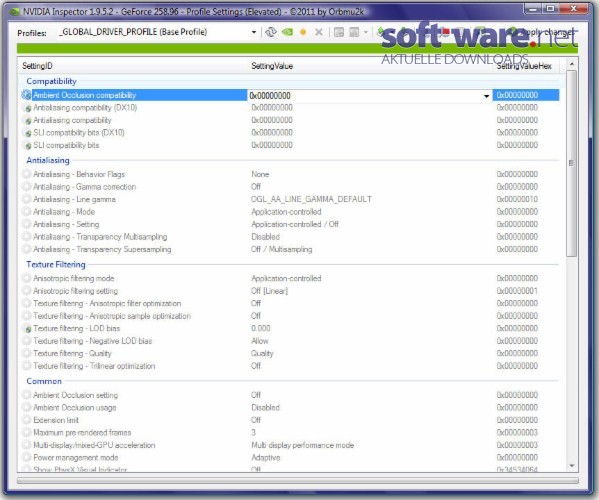Click the green NVIDIA restore defaults icon
The height and width of the screenshot is (500, 599).
(287, 32)
